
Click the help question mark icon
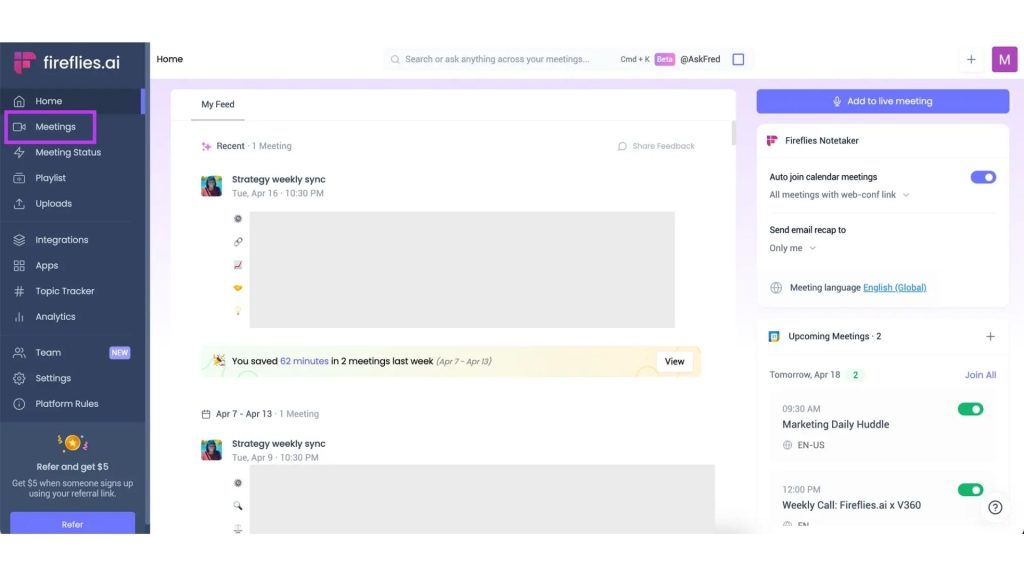(x=995, y=507)
